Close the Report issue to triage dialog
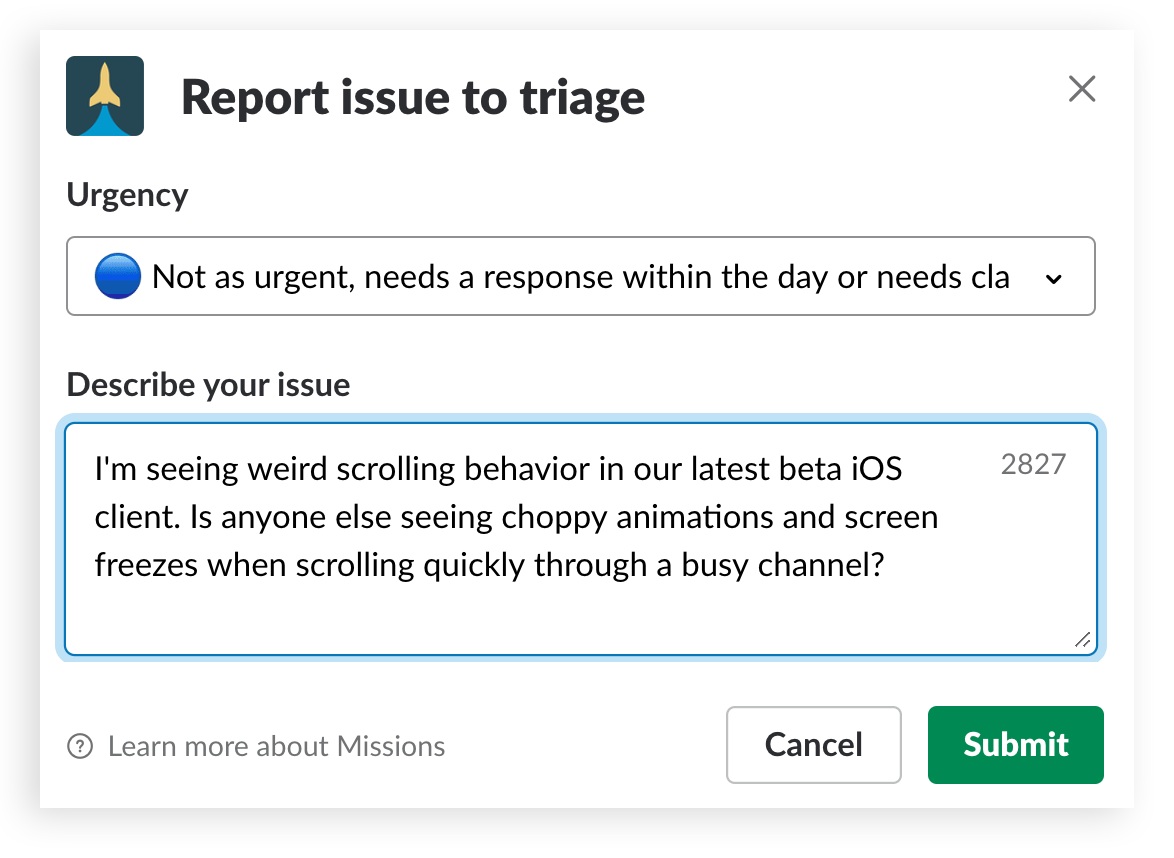1174x858 pixels. click(x=1082, y=90)
